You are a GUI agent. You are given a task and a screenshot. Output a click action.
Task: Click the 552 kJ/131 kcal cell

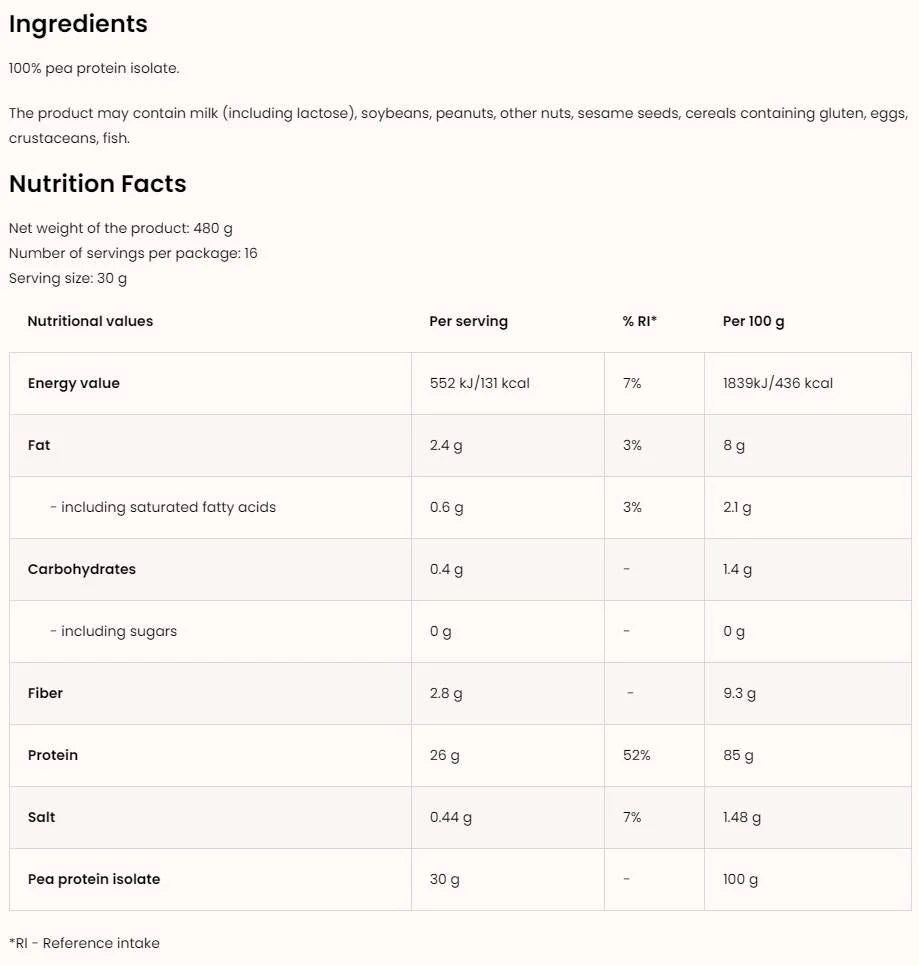coord(479,383)
